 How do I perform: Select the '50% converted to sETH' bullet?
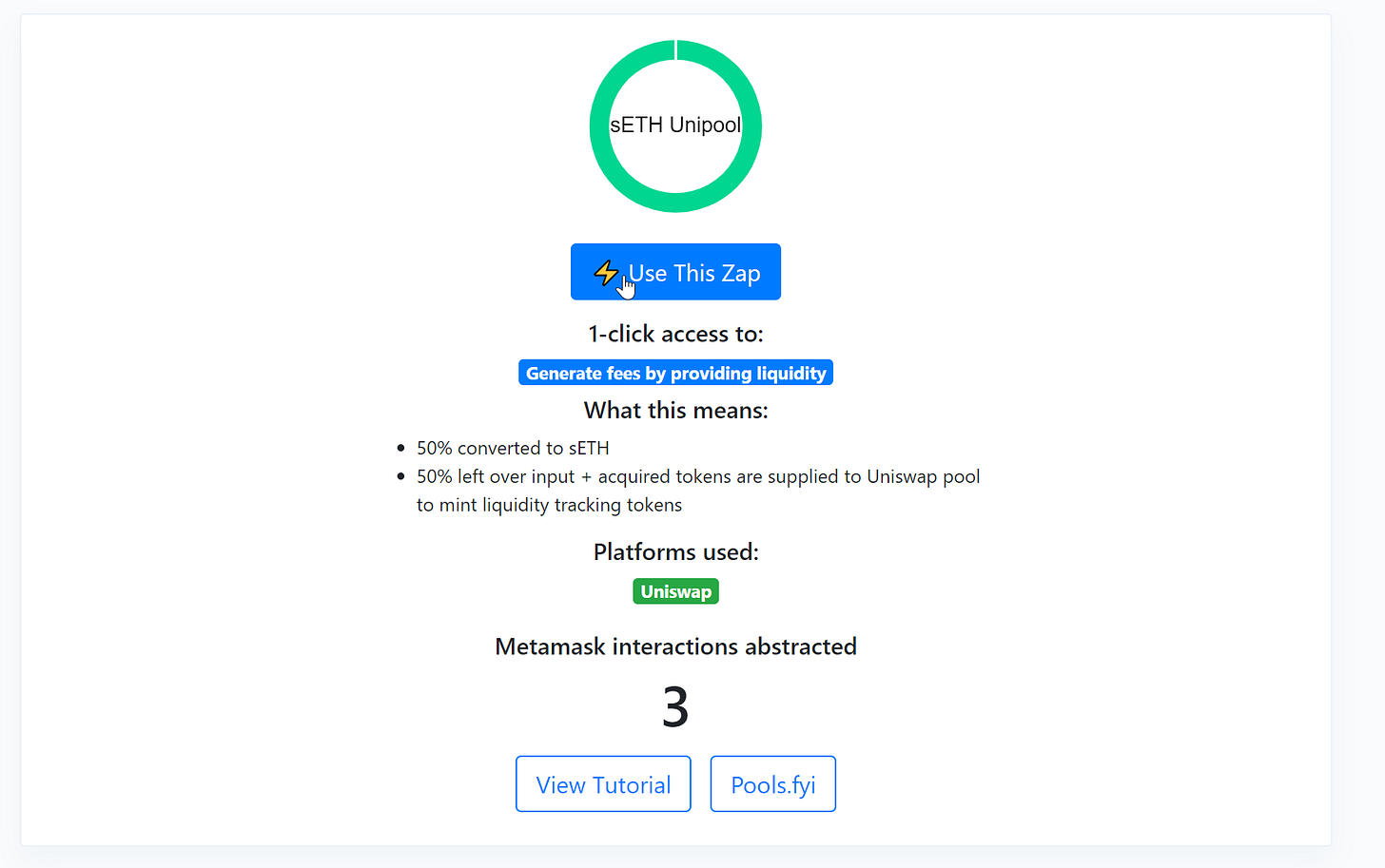513,448
